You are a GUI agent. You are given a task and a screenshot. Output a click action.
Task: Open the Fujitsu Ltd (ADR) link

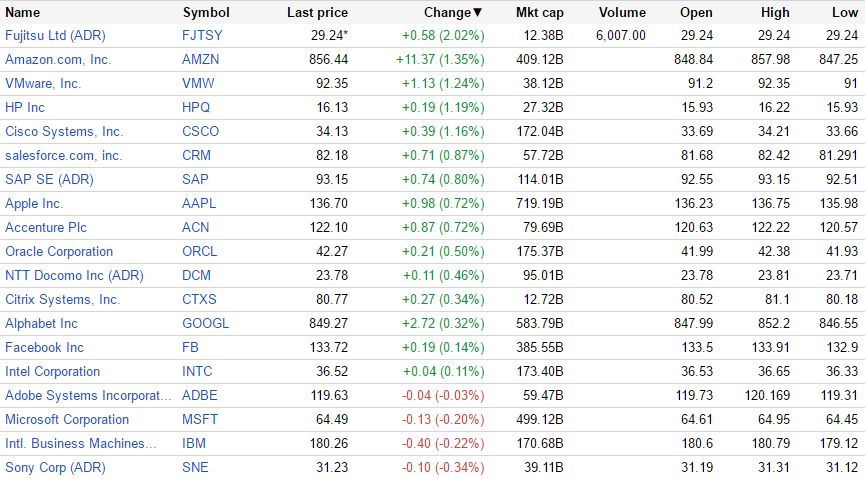[x=55, y=35]
